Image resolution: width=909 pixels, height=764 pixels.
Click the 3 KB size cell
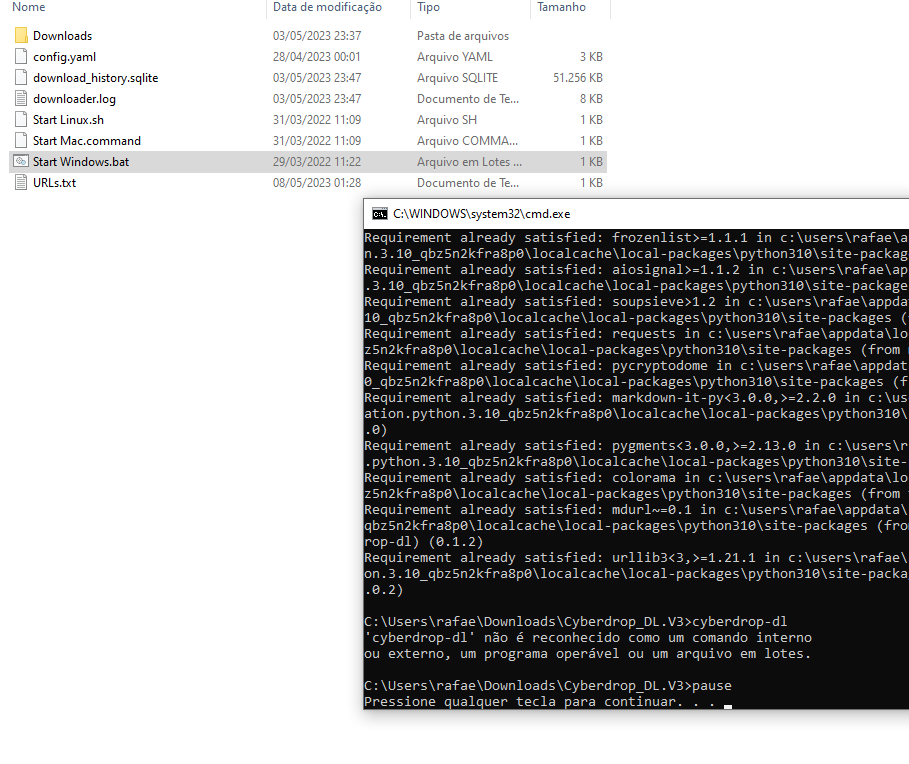(591, 57)
